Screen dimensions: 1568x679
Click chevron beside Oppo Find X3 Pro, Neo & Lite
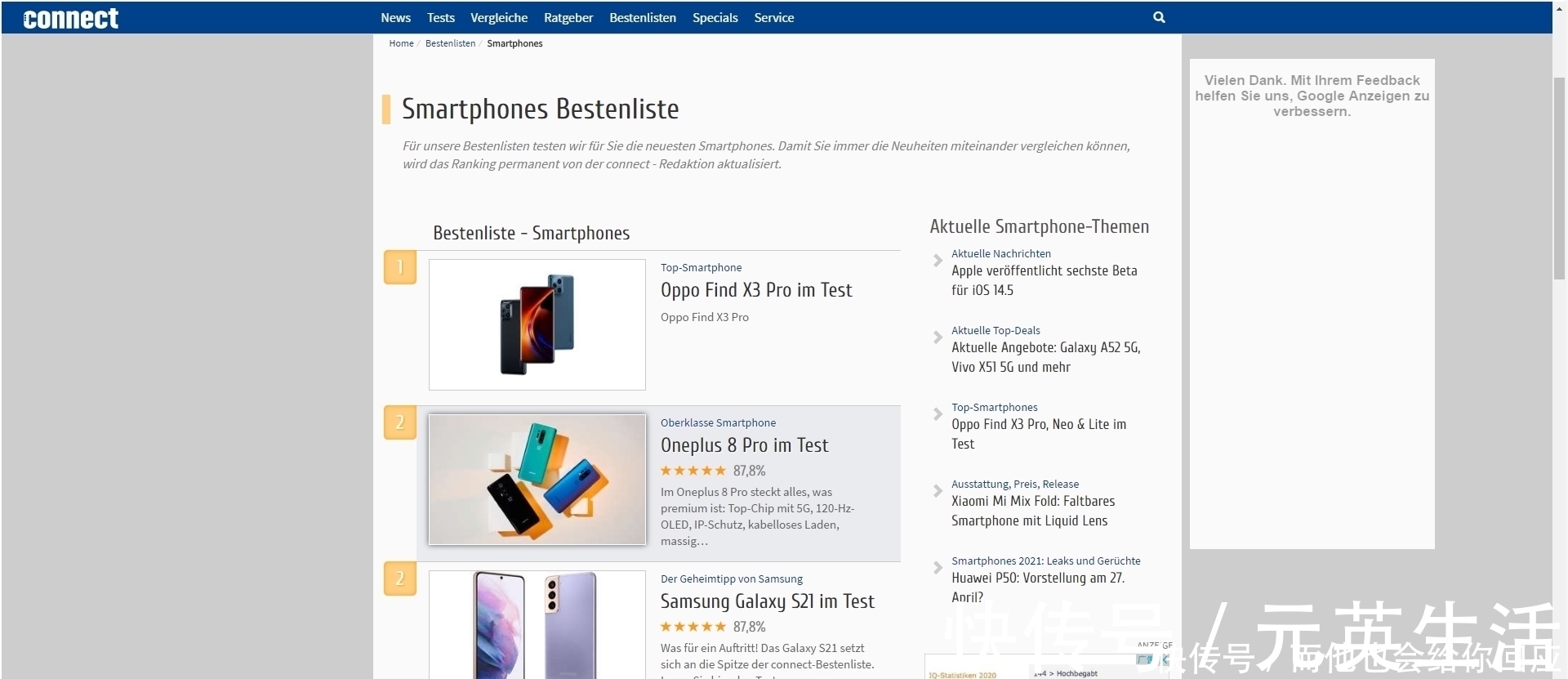point(938,414)
